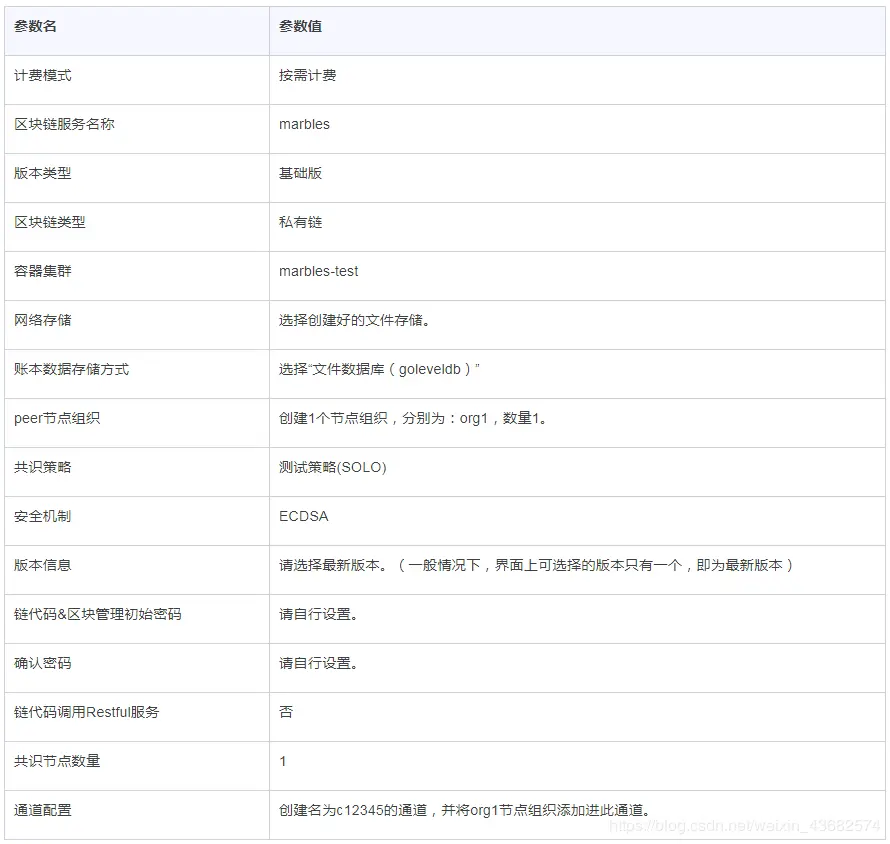Click the 确认密码 label
Screen dimensions: 890x844
point(43,663)
